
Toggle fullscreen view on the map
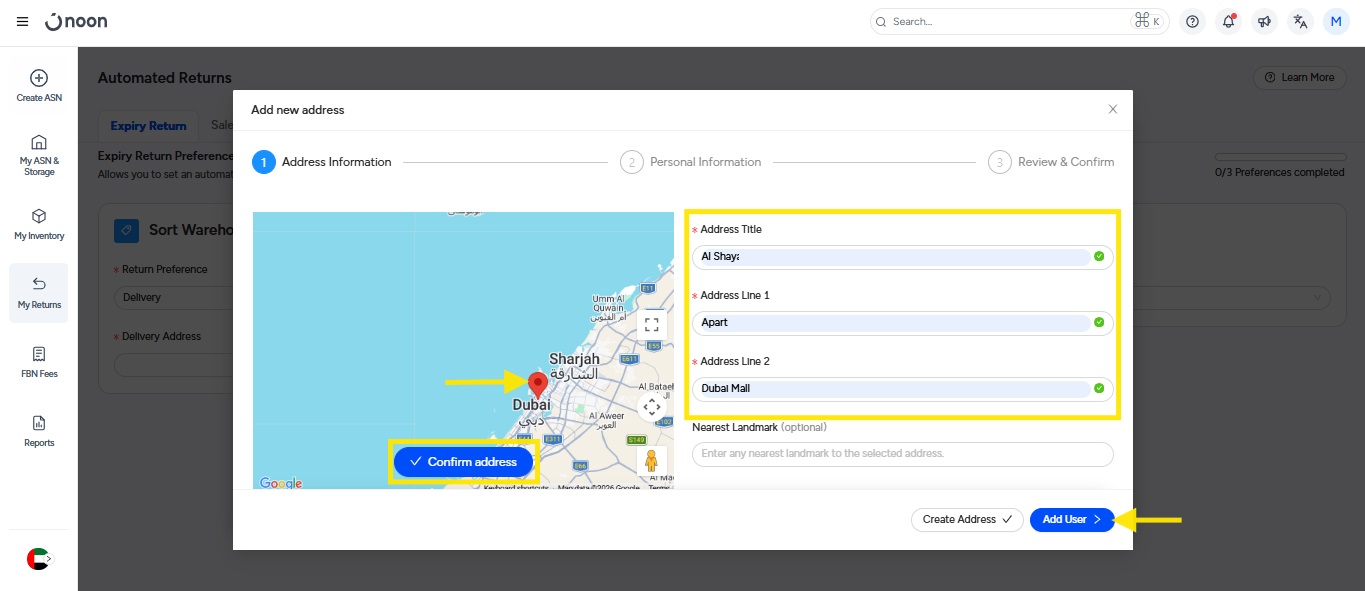point(652,324)
